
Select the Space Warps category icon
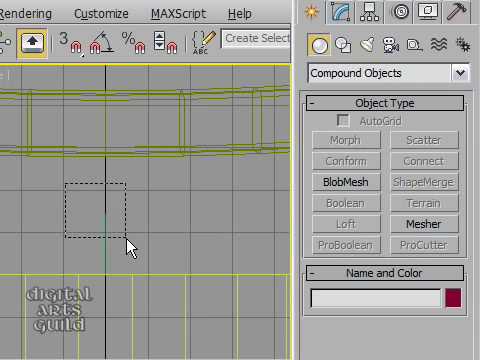pyautogui.click(x=439, y=45)
